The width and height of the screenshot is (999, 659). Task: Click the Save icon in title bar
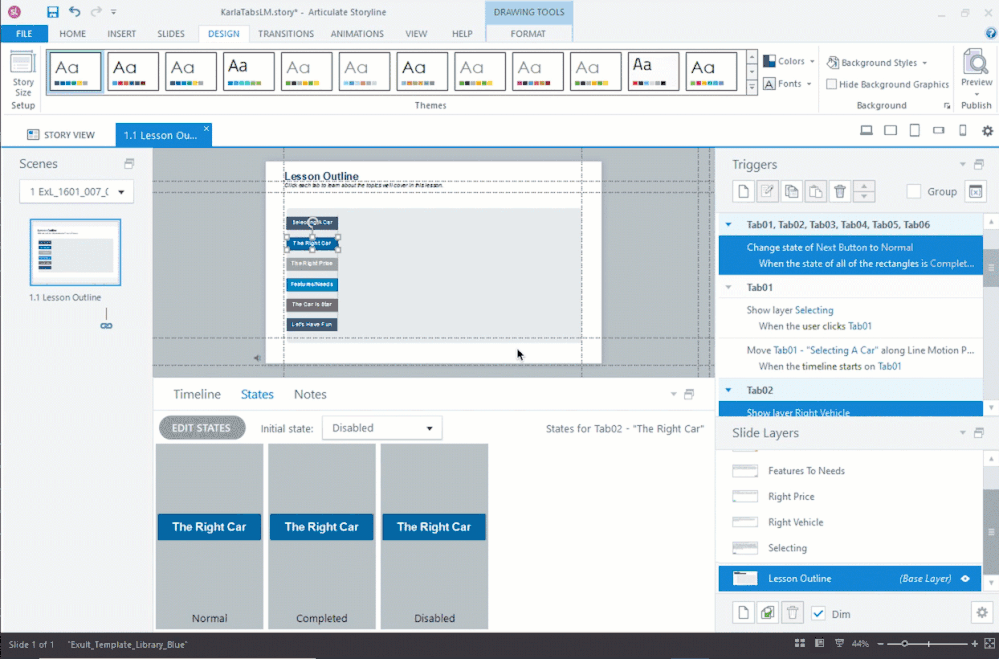click(x=52, y=12)
